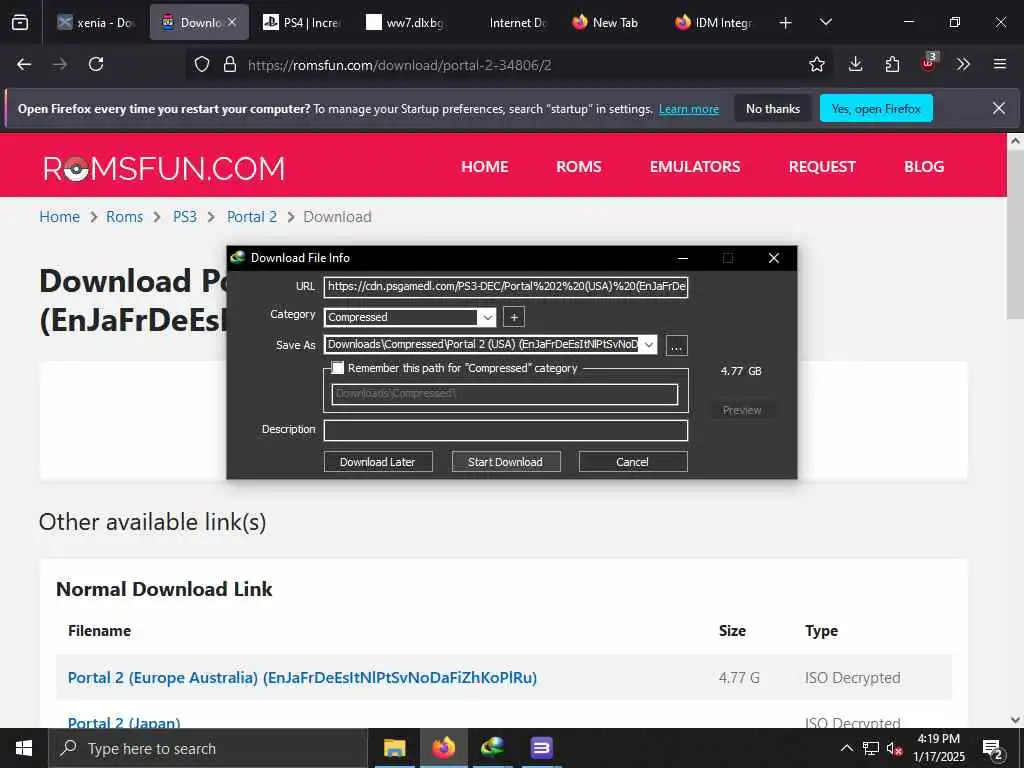The image size is (1024, 768).
Task: Open the BLOG menu item
Action: pos(924,167)
